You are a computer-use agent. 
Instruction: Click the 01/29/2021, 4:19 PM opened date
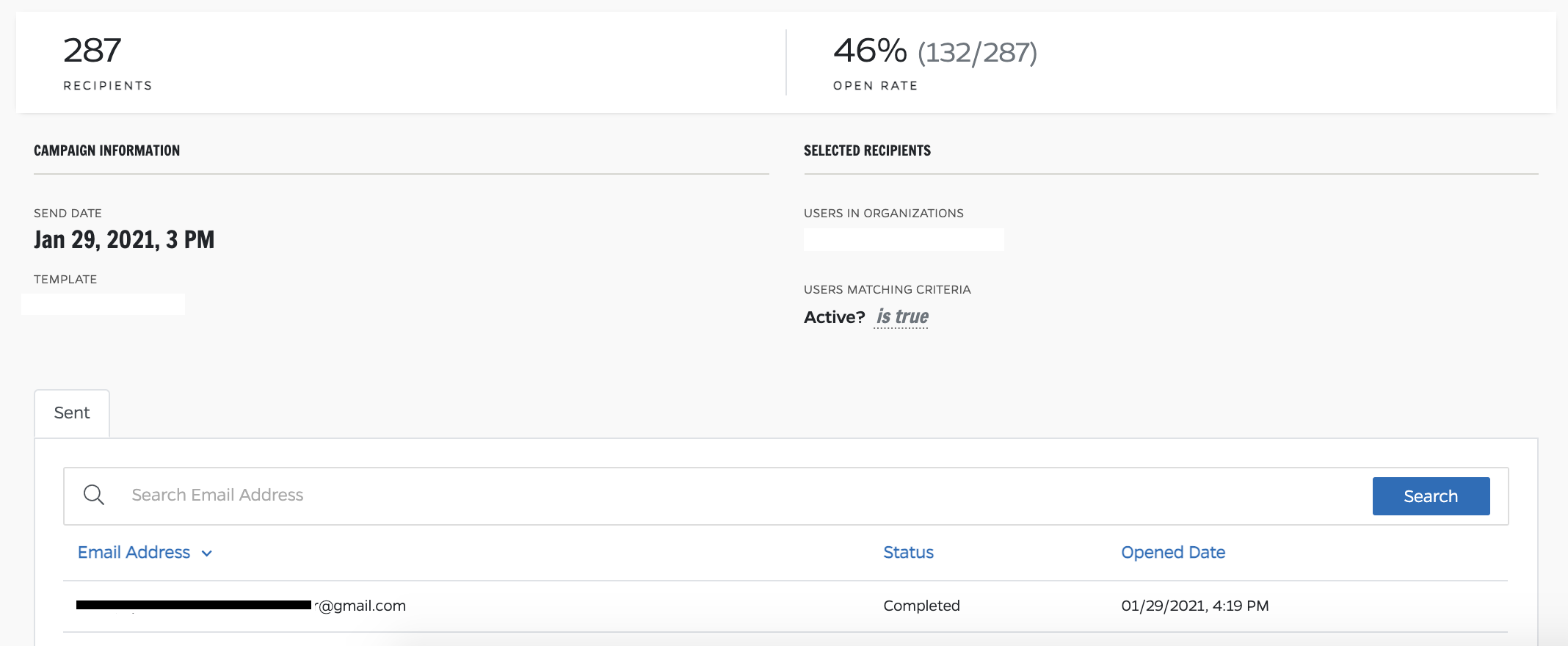1194,606
